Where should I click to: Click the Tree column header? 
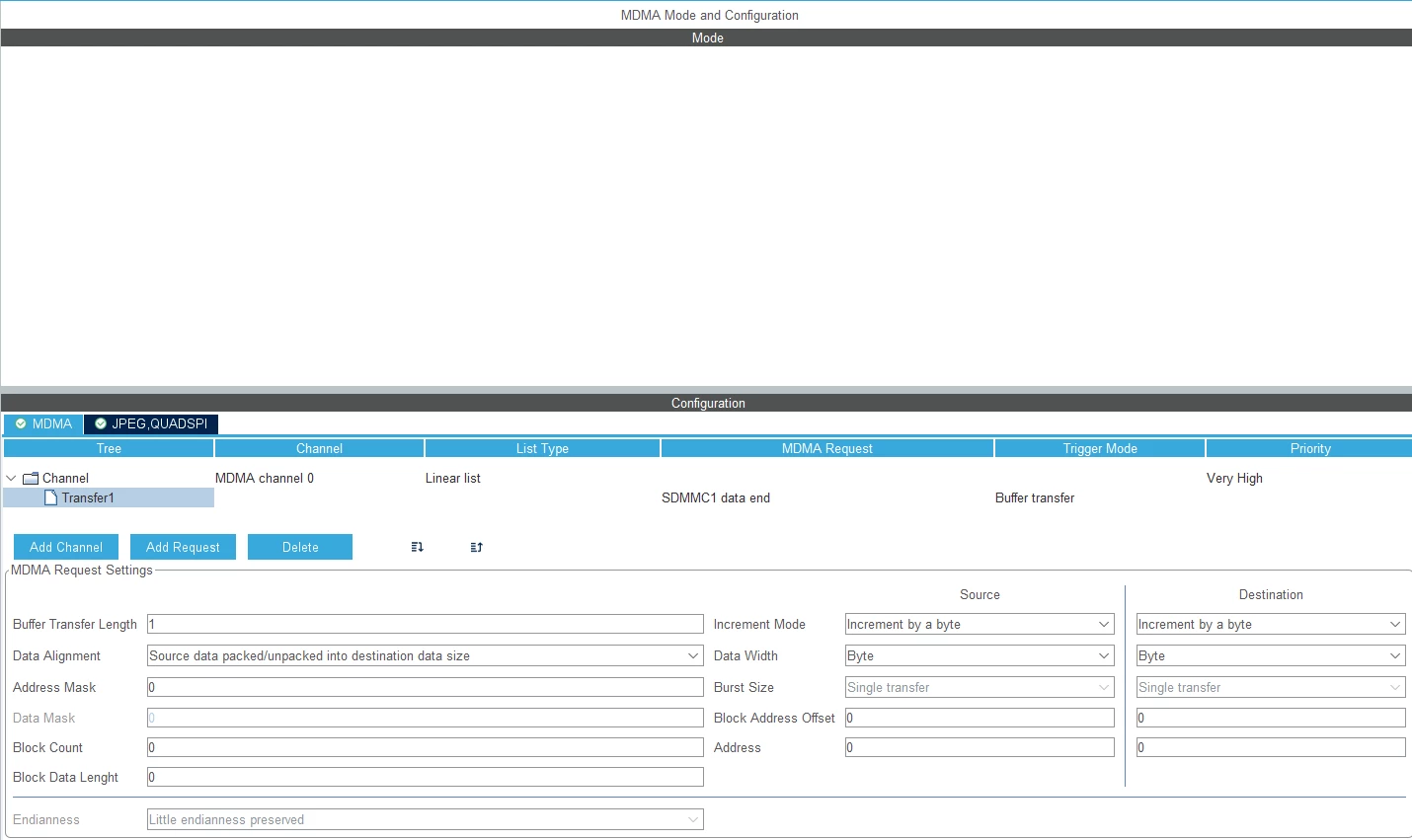pos(109,449)
